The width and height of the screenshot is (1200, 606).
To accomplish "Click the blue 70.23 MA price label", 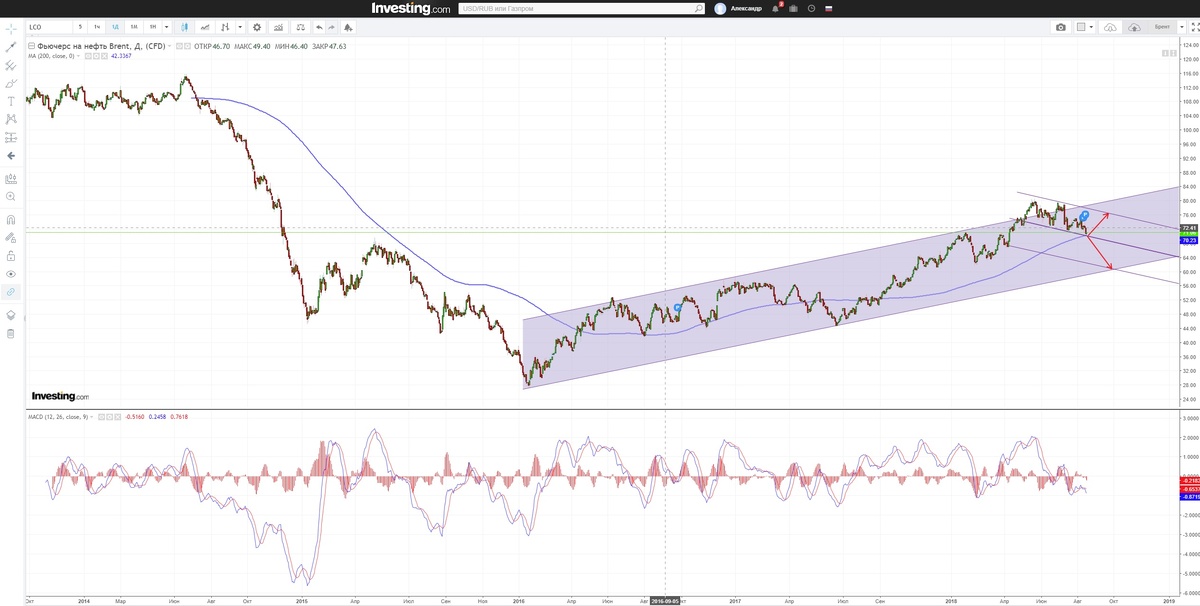I will click(1189, 240).
